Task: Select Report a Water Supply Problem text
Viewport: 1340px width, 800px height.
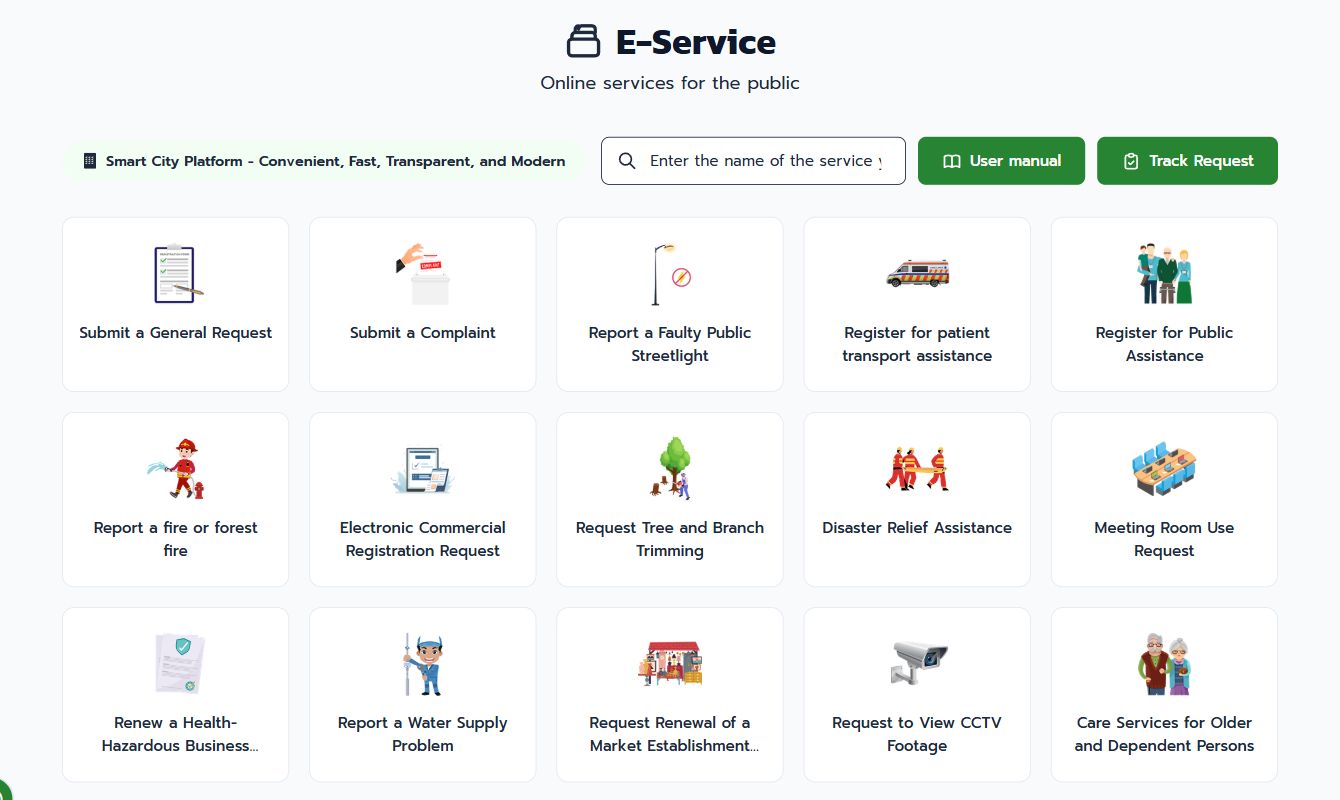Action: tap(423, 734)
